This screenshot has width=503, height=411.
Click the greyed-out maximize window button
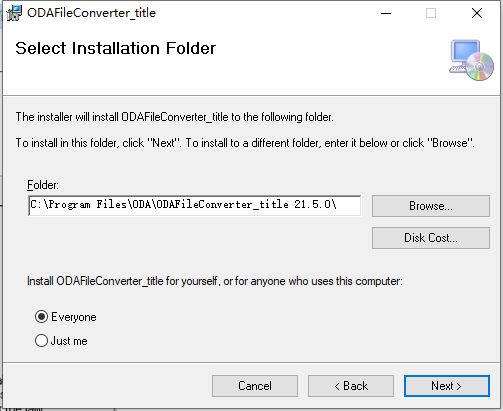(x=431, y=13)
